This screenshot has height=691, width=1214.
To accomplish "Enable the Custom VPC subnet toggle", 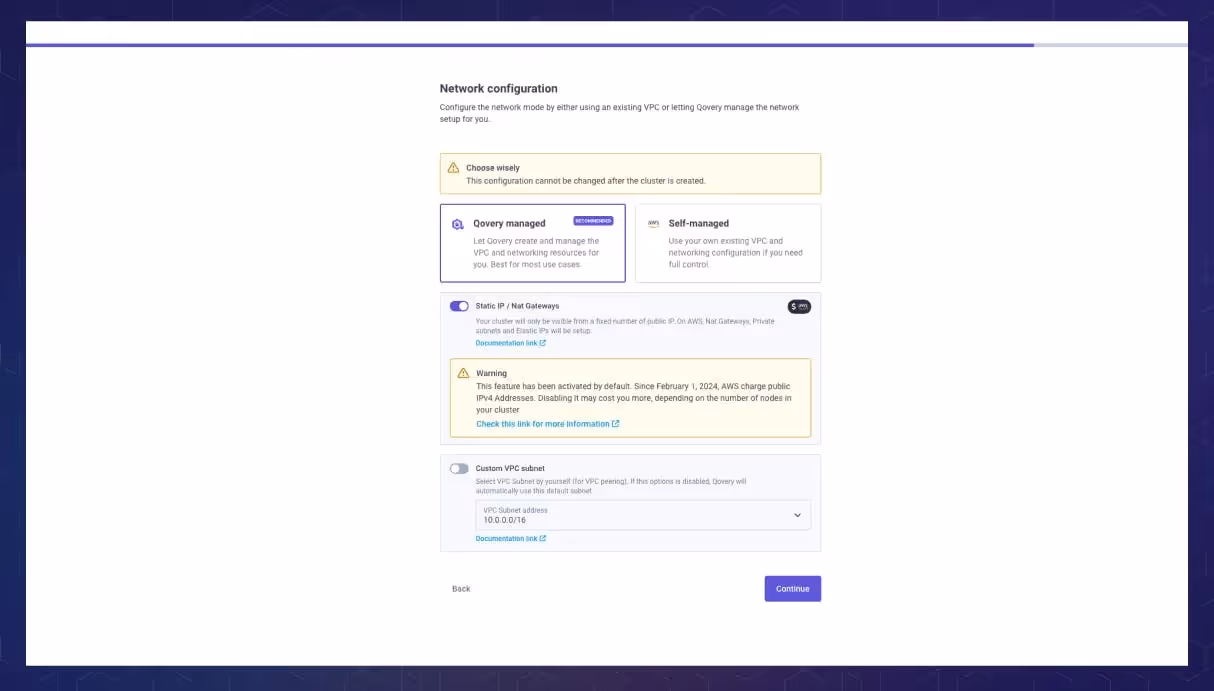I will tap(459, 468).
